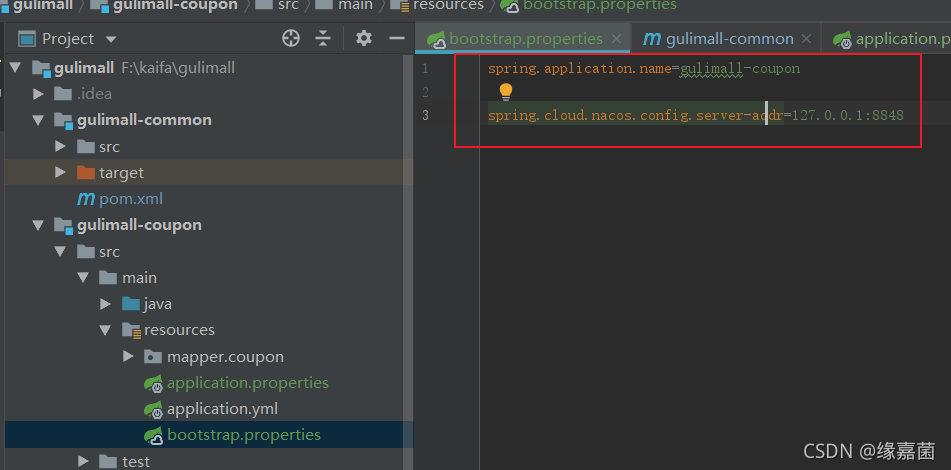Click the bootstrap.properties breadcrumb
The width and height of the screenshot is (951, 470).
pyautogui.click(x=600, y=5)
